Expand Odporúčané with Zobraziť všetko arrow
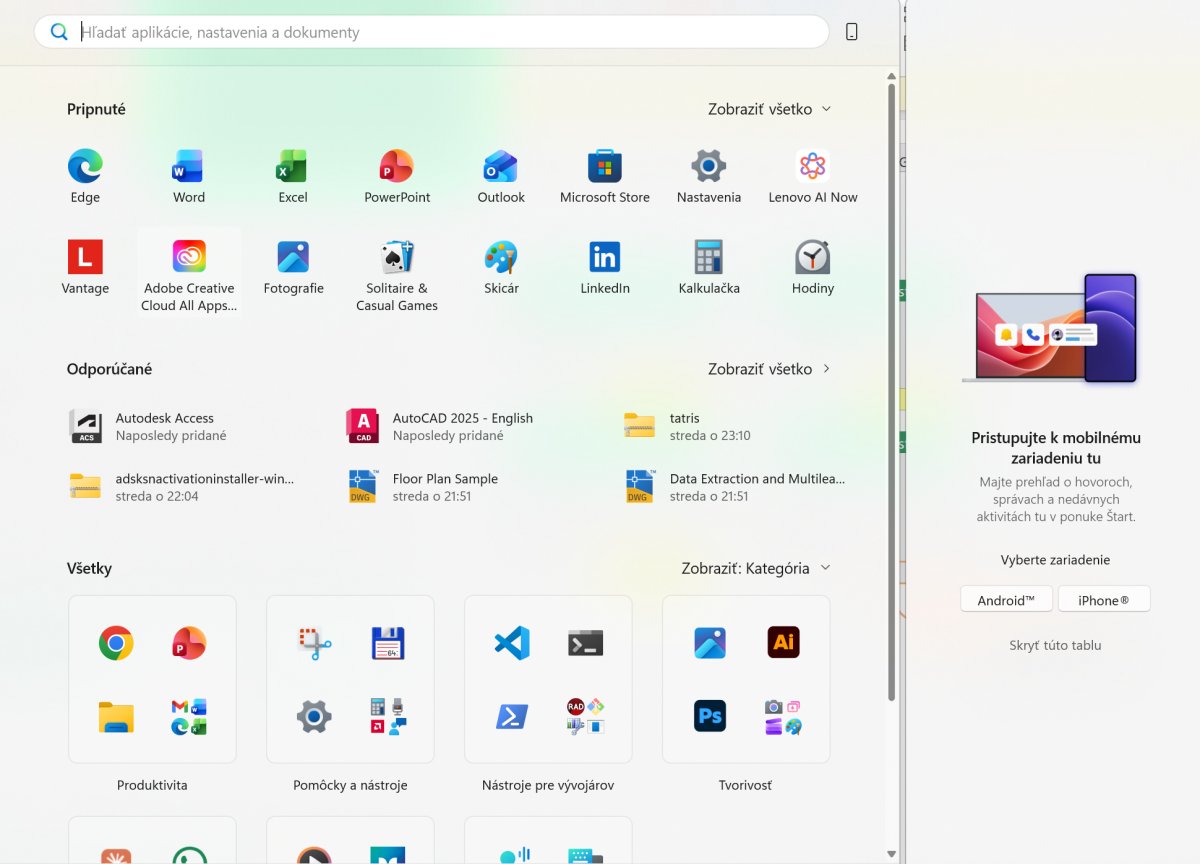The width and height of the screenshot is (1200, 864). 769,369
